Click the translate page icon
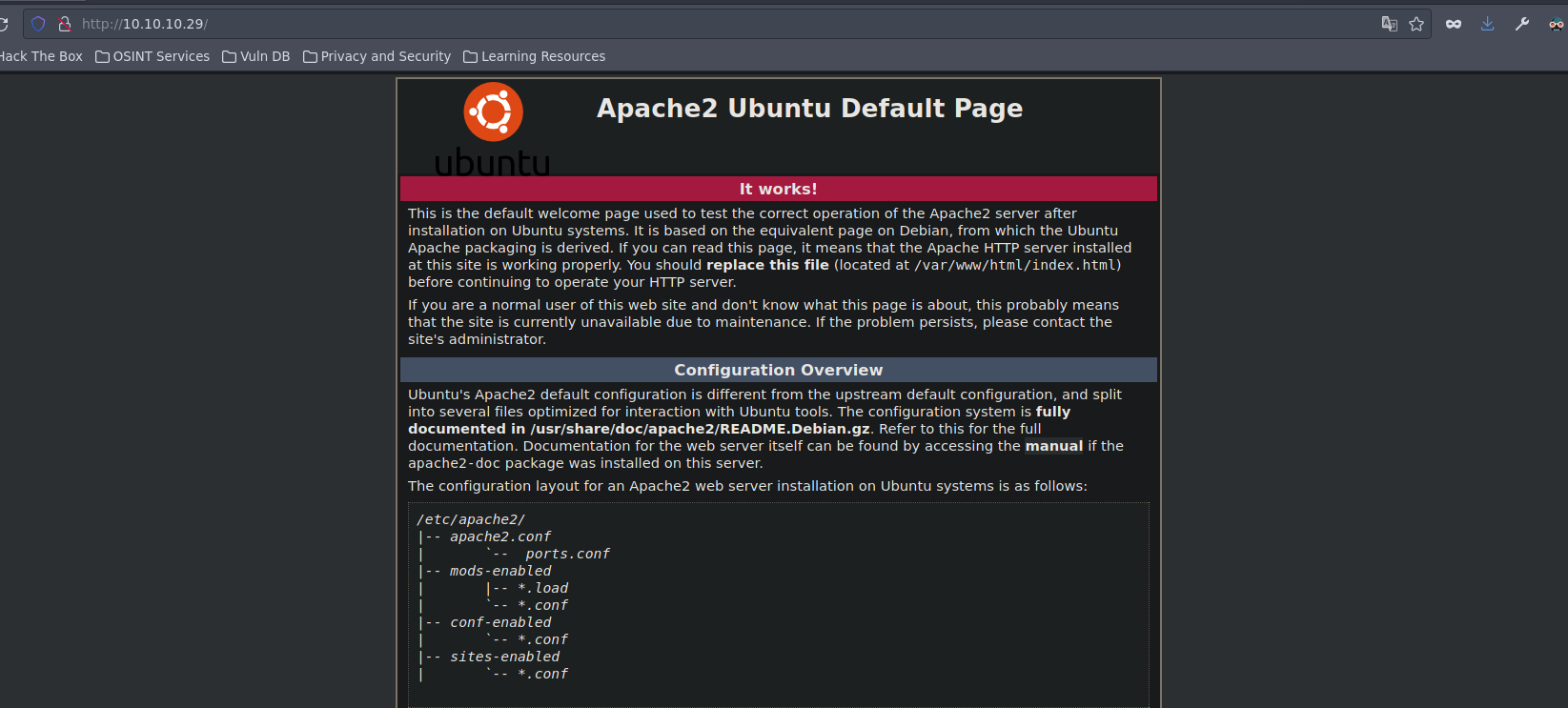 (x=1389, y=24)
